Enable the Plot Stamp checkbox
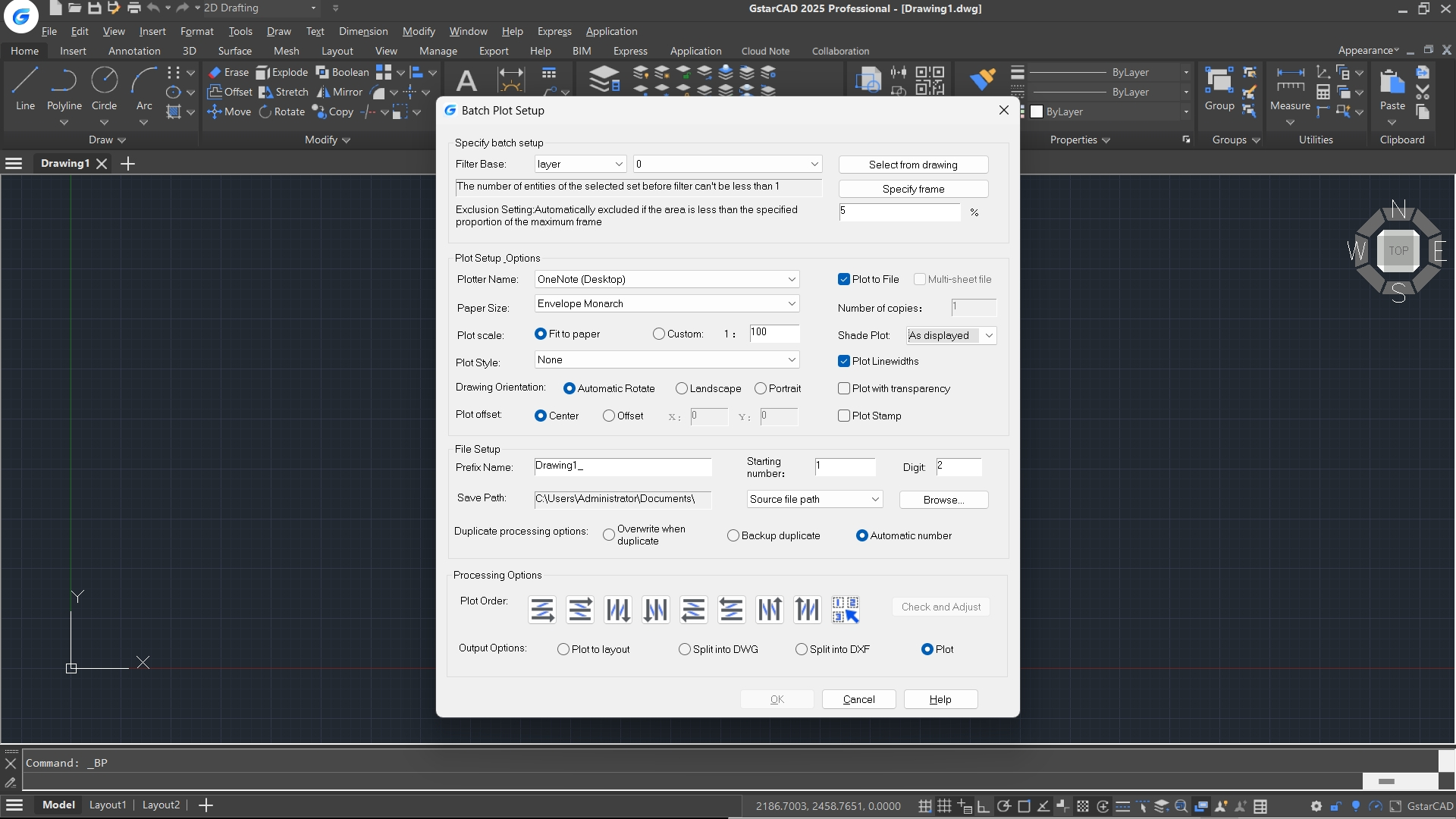The width and height of the screenshot is (1456, 819). tap(845, 416)
